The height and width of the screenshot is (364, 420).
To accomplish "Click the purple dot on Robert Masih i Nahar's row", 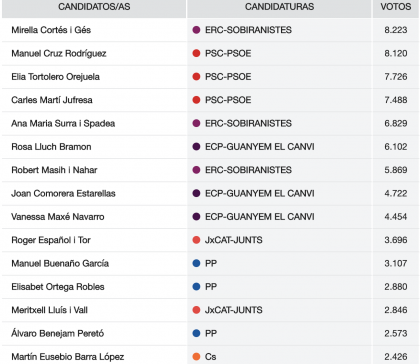I will [196, 170].
